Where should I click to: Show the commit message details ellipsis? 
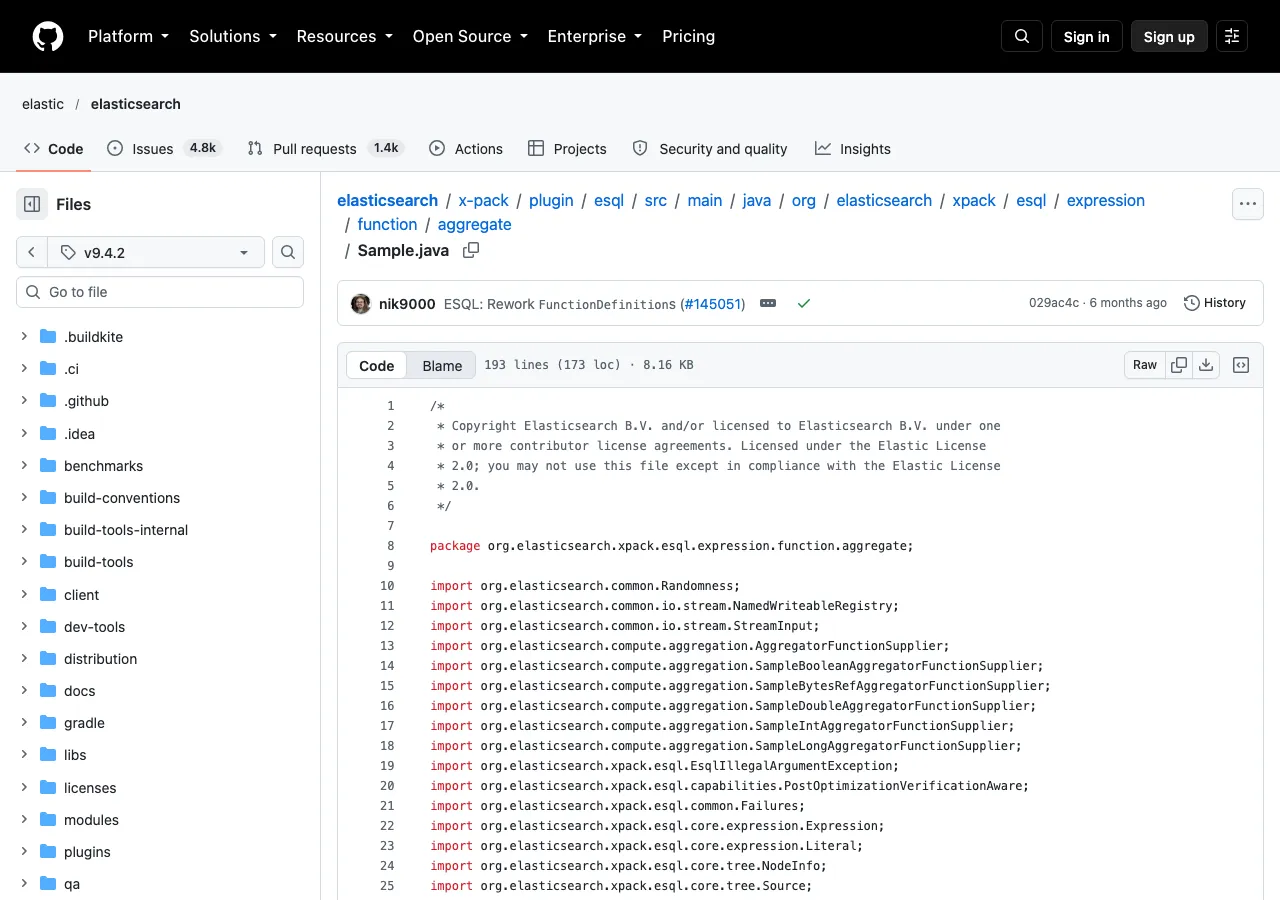pyautogui.click(x=768, y=303)
